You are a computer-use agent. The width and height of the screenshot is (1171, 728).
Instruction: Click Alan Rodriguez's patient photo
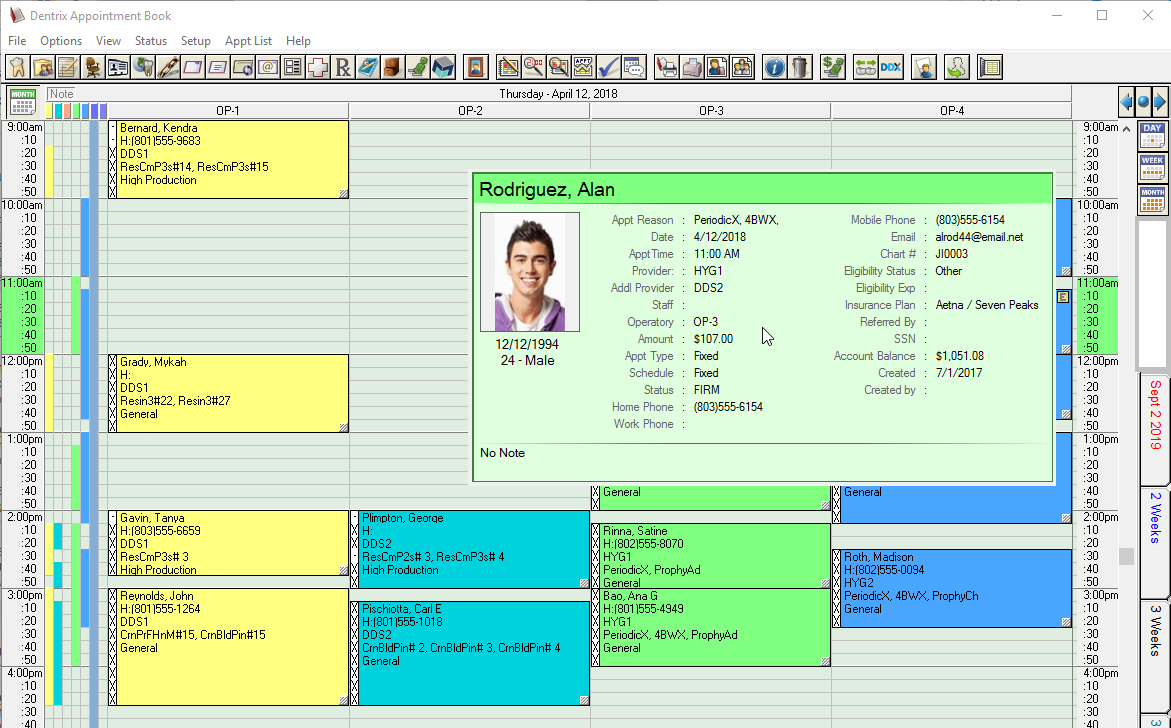(x=529, y=272)
